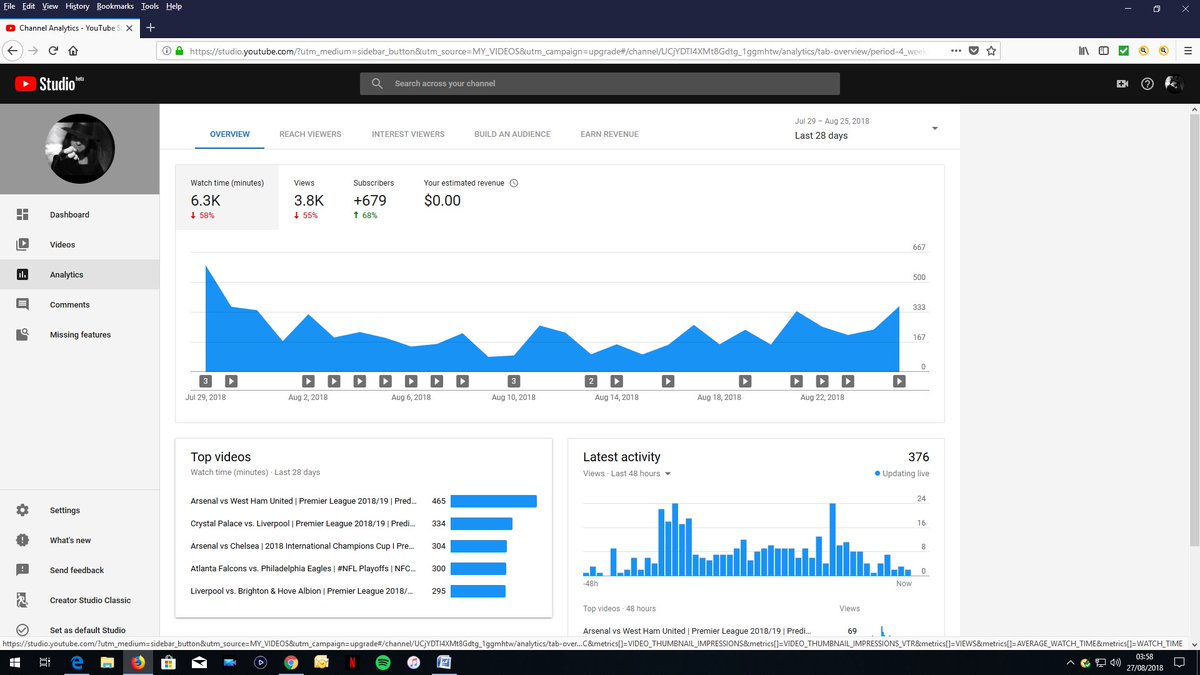
Task: Expand the Last 48 hours views dropdown
Action: (668, 474)
